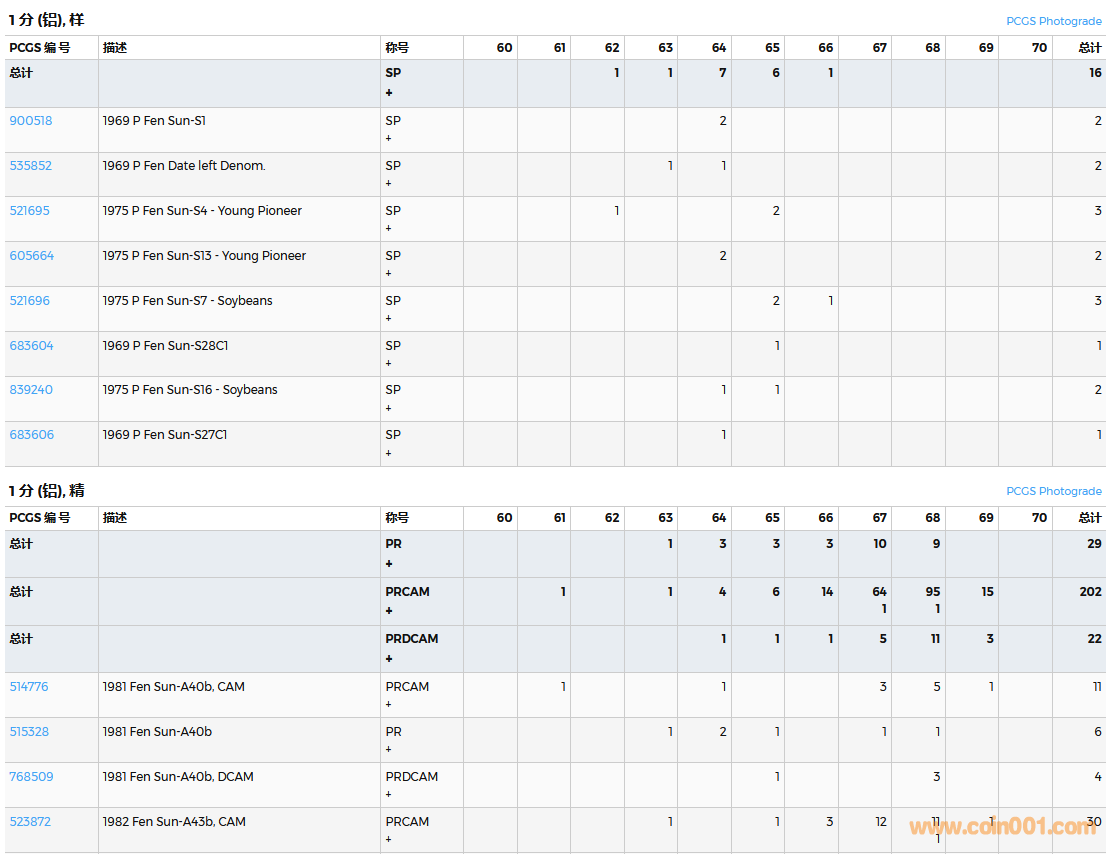The height and width of the screenshot is (854, 1109).
Task: Open coin entry 605664
Action: tap(32, 256)
